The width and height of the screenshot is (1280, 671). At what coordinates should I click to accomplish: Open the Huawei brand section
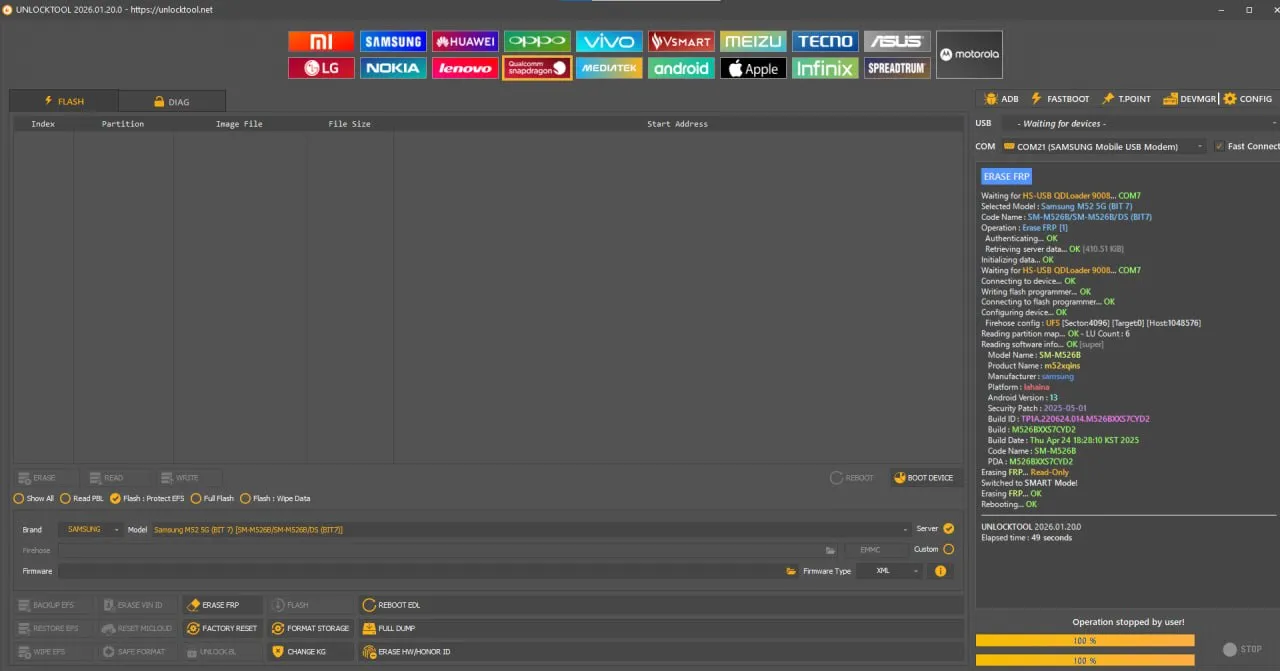coord(465,41)
